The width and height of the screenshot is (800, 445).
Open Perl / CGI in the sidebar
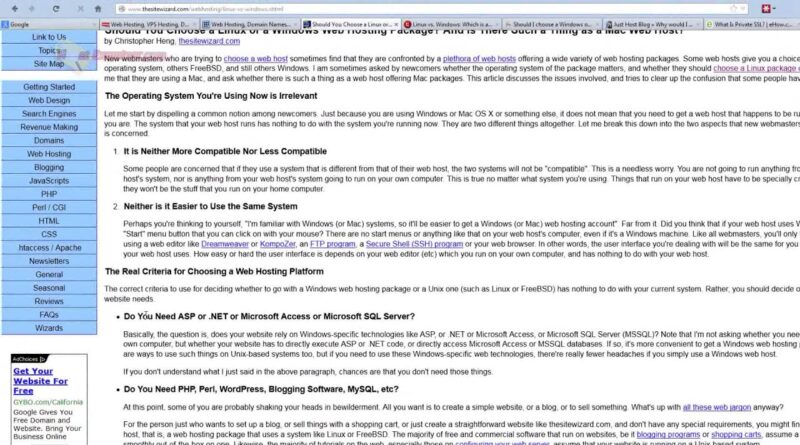point(49,207)
